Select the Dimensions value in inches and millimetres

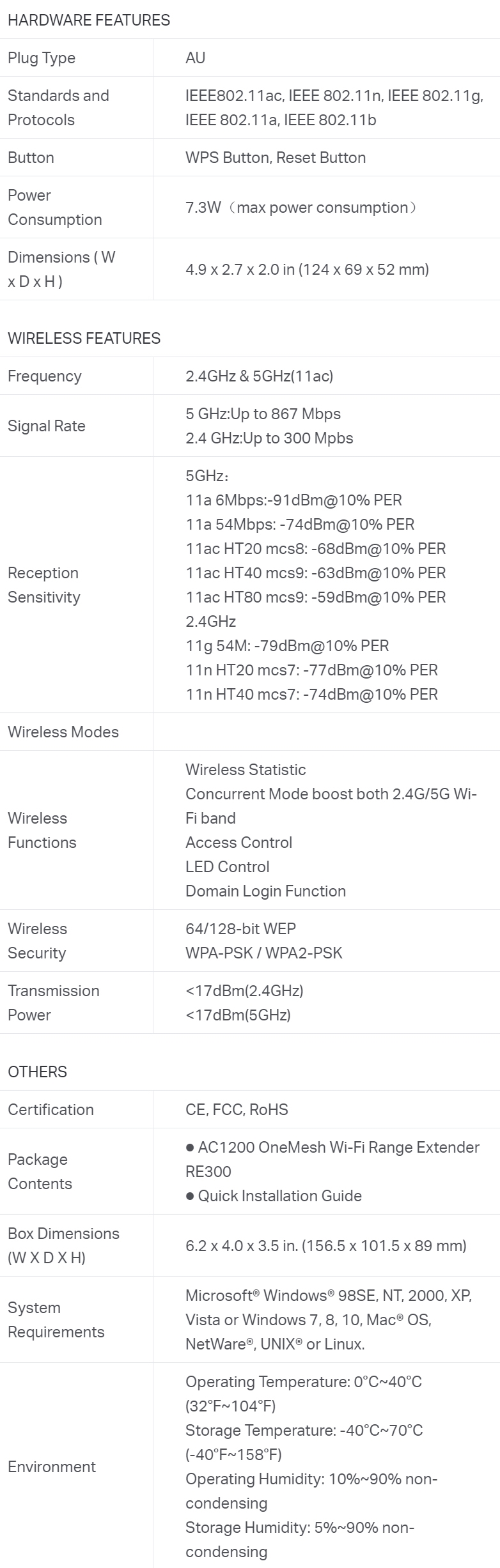point(307,269)
